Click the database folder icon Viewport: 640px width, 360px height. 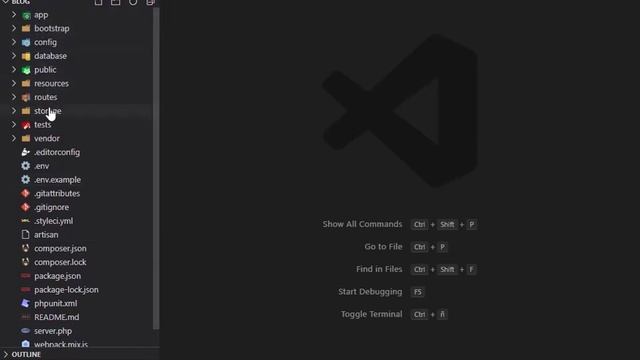pyautogui.click(x=26, y=56)
